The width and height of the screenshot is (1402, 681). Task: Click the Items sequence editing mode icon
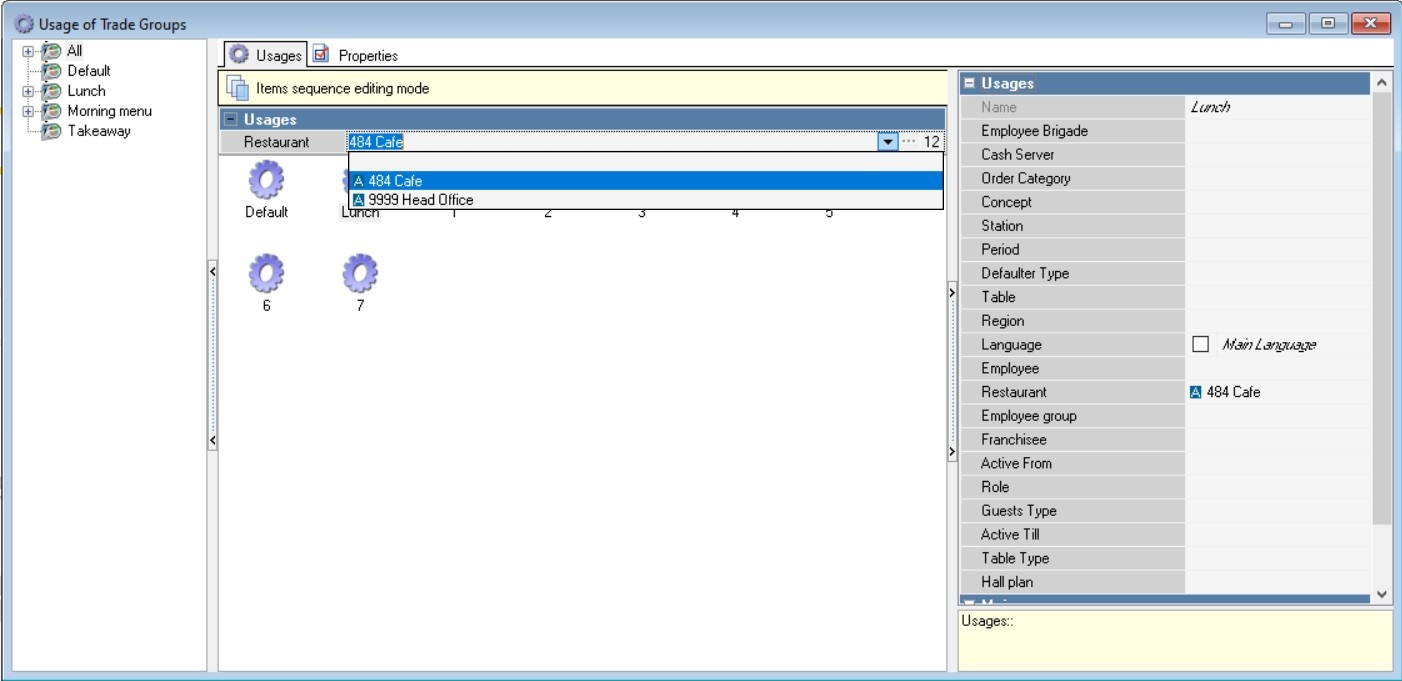[x=237, y=88]
